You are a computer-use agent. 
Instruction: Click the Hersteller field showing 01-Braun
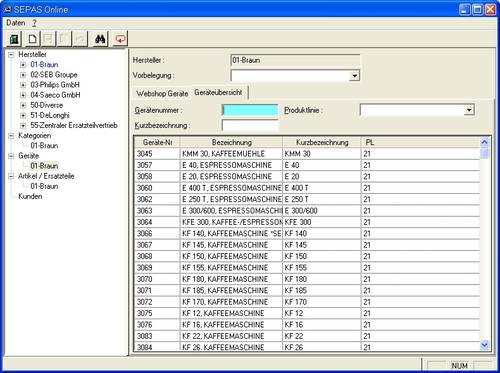[x=295, y=60]
